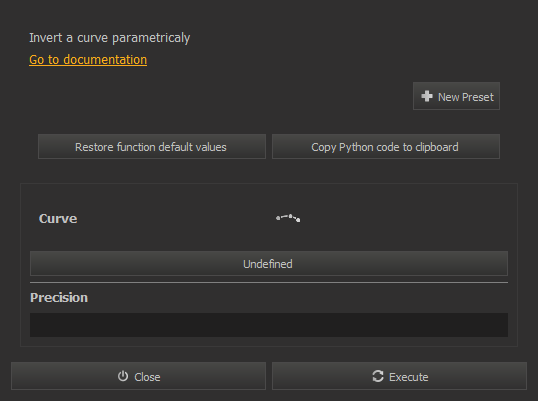Click the 'Undefined' text in curve button

tap(268, 264)
